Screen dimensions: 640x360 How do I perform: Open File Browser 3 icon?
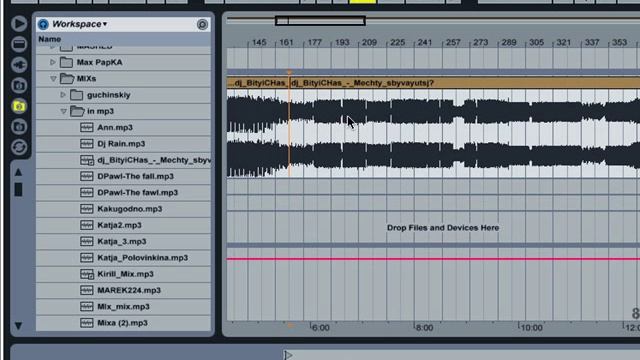(x=19, y=127)
